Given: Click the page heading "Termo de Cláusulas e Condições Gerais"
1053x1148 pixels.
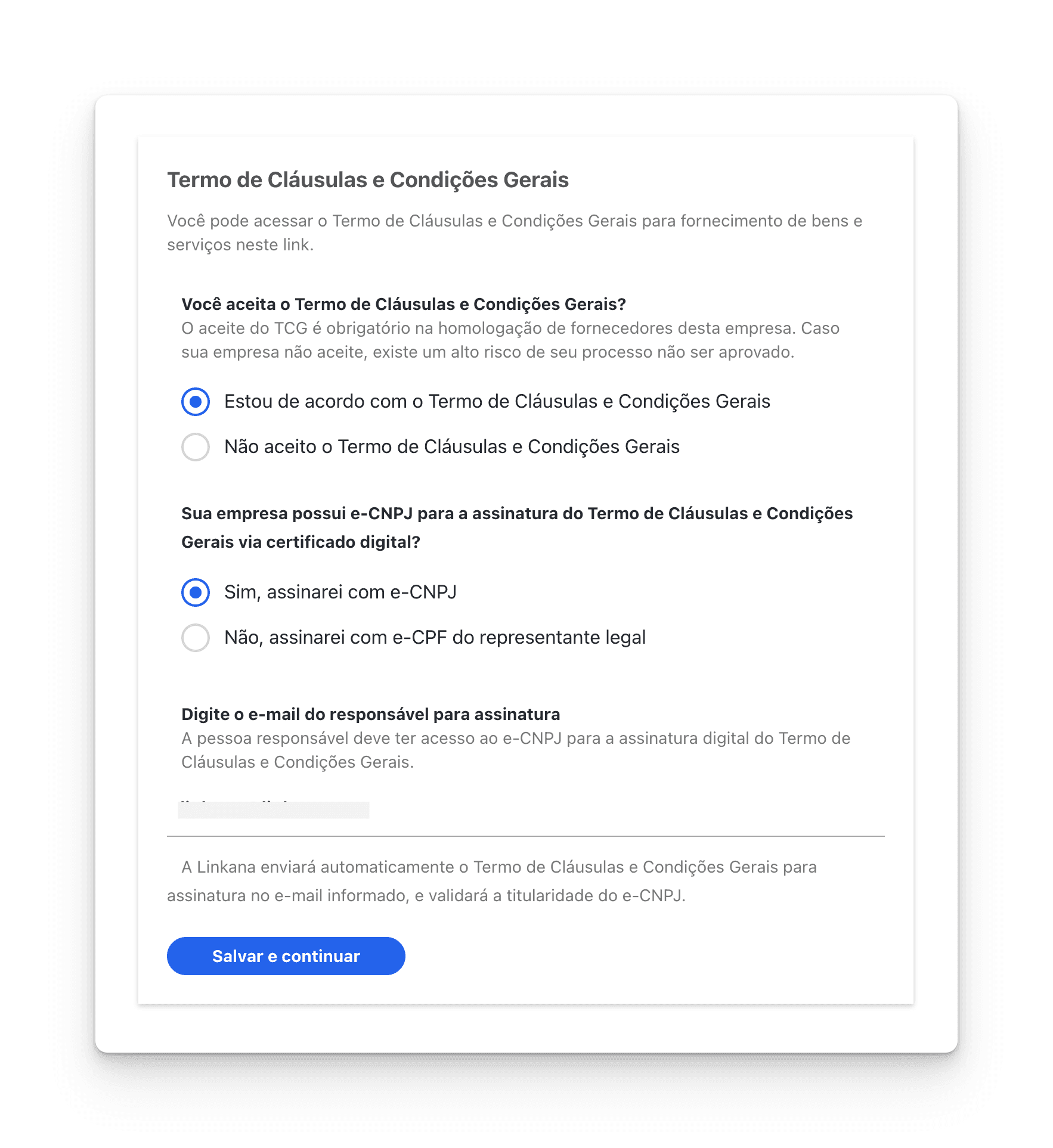Looking at the screenshot, I should click(368, 179).
